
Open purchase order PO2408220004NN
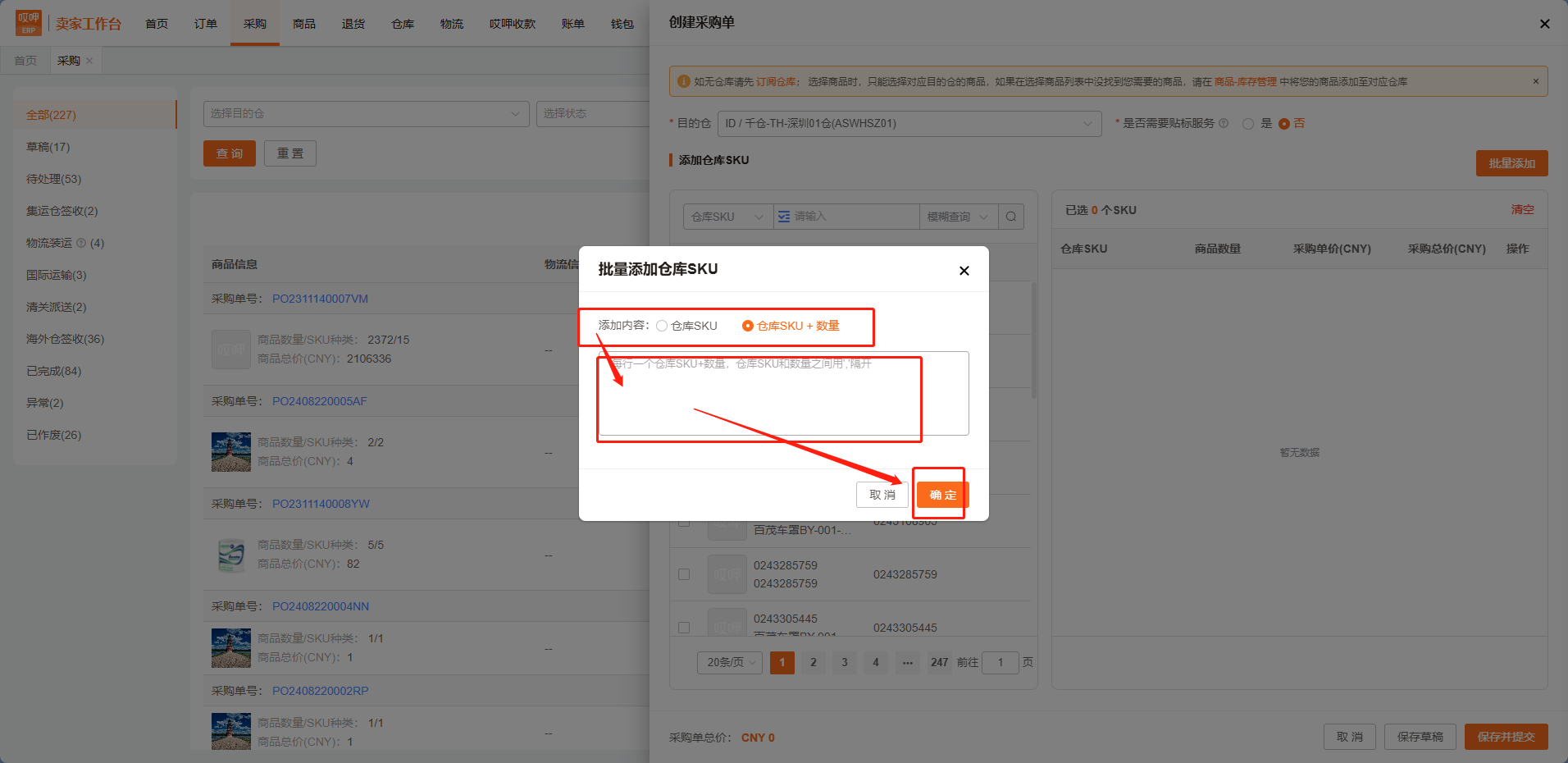coord(321,606)
